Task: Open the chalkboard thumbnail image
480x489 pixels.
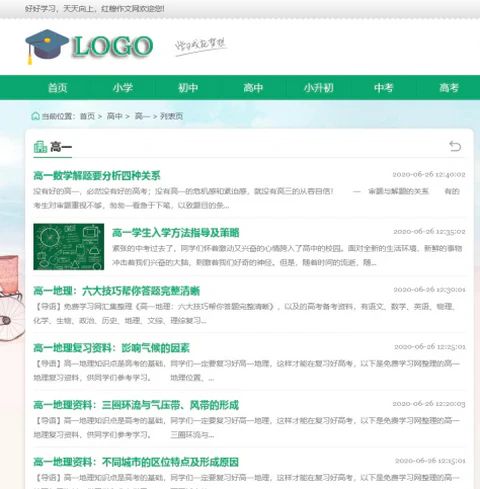Action: click(x=69, y=247)
